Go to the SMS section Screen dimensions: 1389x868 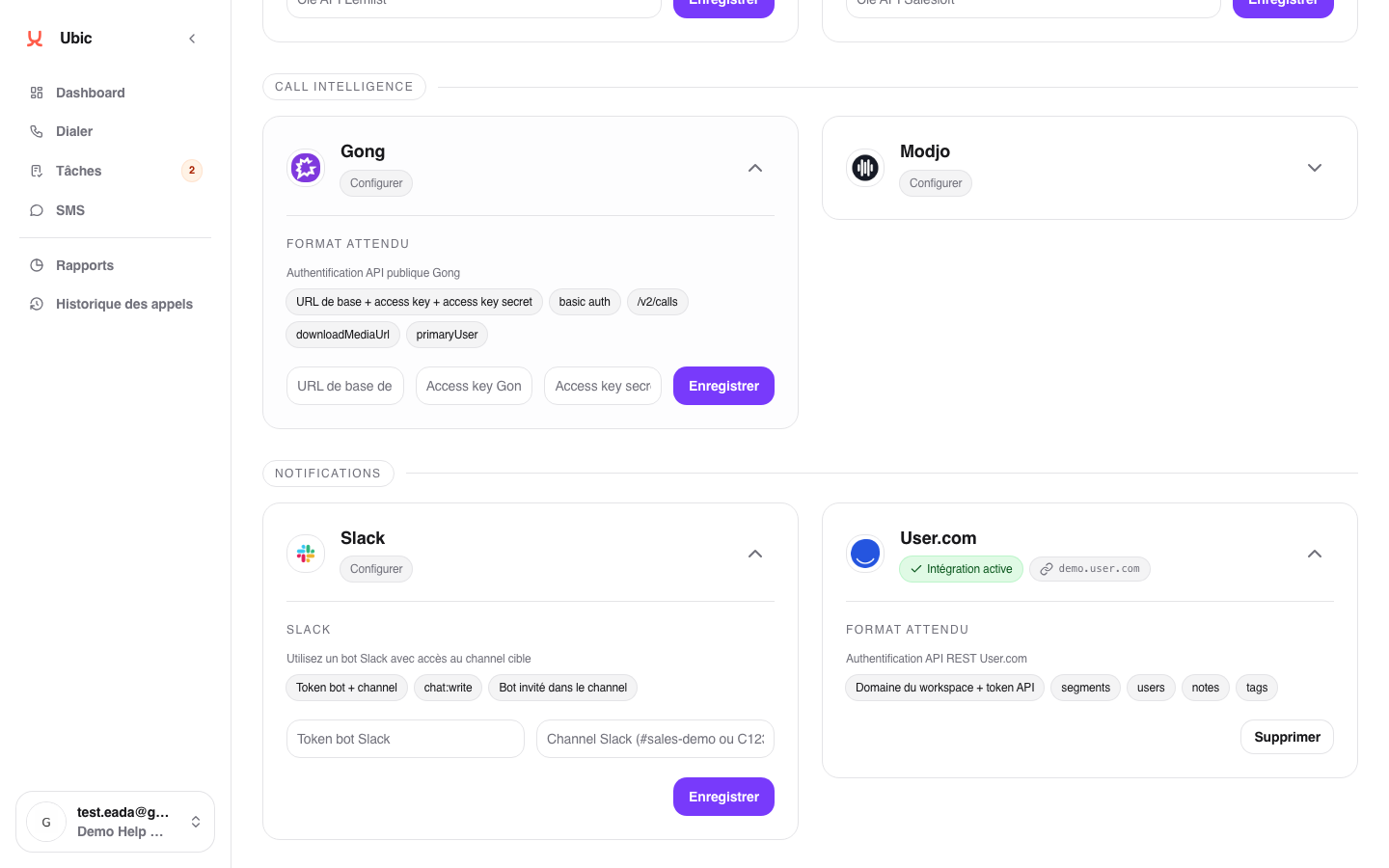70,210
